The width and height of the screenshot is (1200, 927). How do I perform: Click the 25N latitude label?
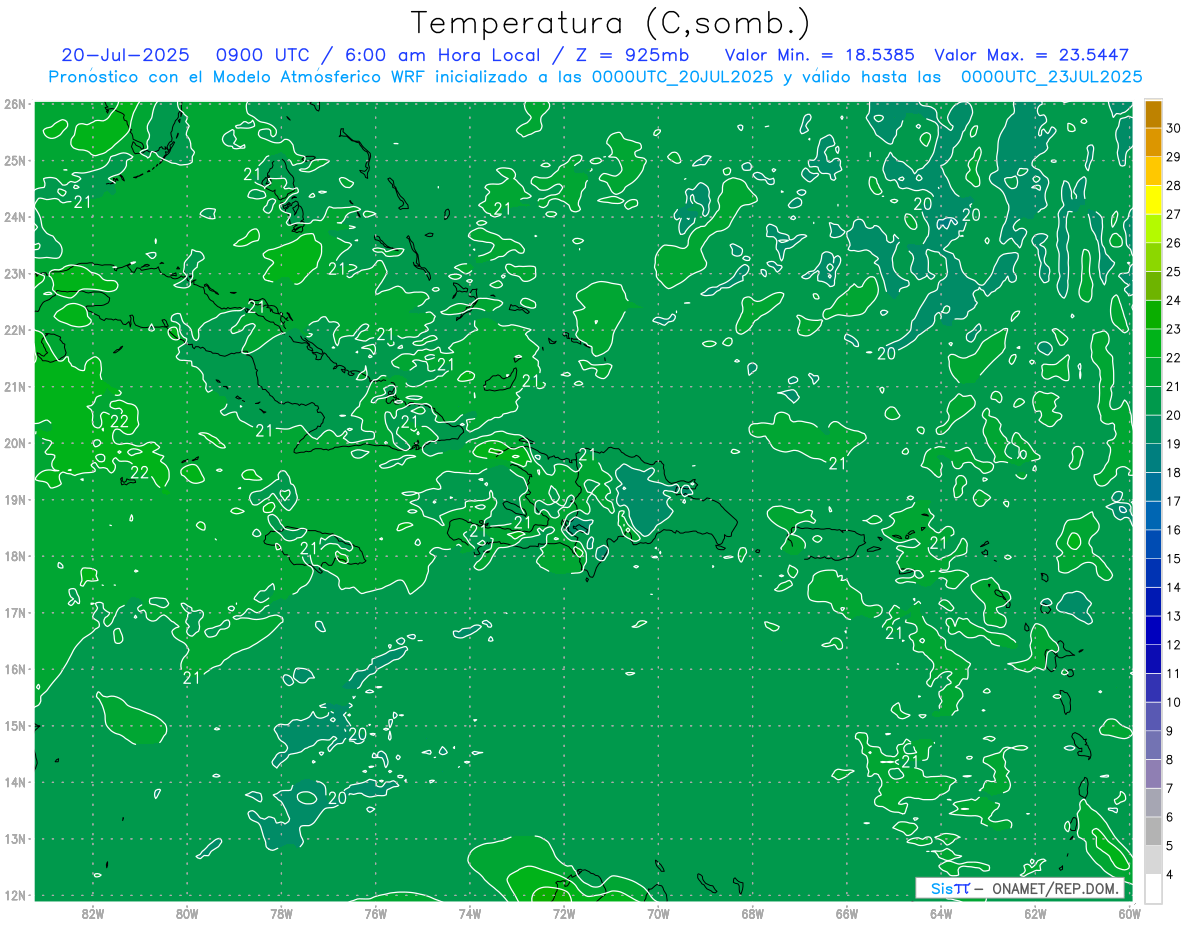point(14,160)
